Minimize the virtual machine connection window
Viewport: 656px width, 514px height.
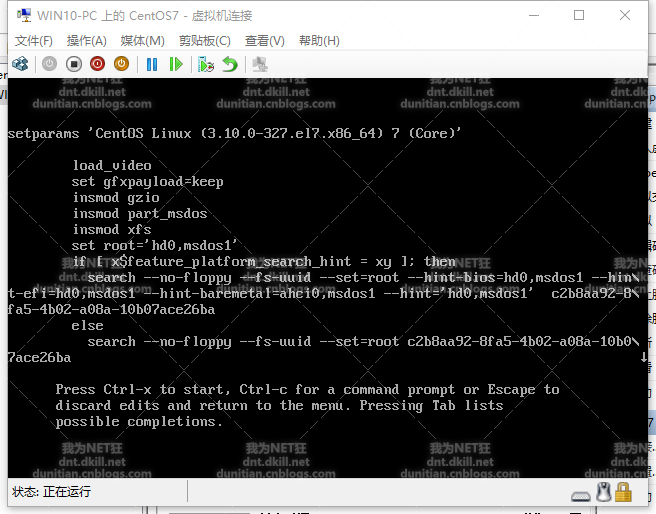(x=533, y=15)
